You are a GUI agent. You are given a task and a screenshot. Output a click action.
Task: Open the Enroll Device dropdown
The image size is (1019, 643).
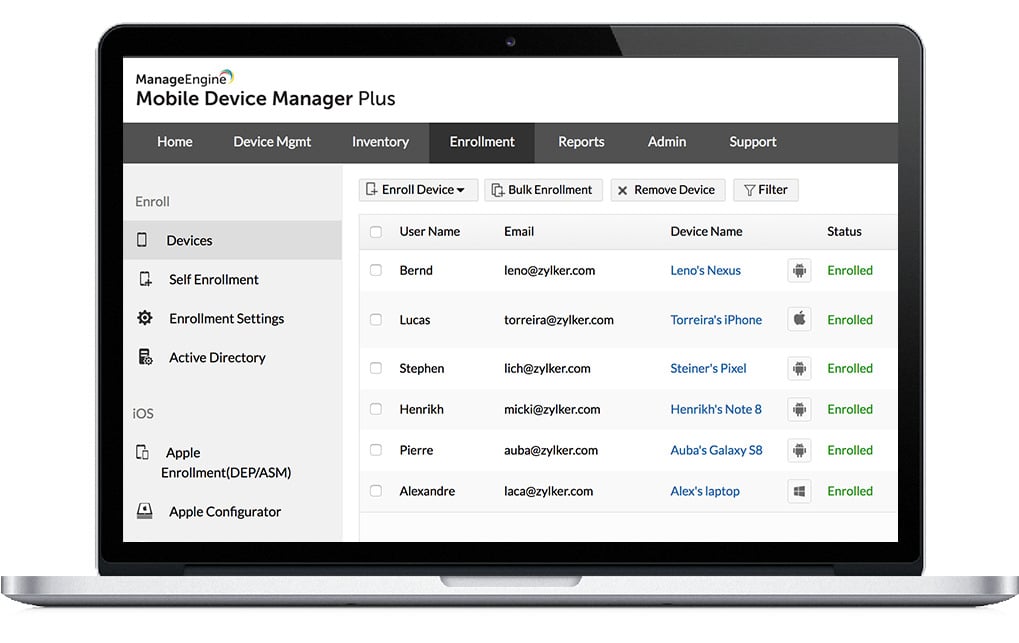[x=417, y=190]
